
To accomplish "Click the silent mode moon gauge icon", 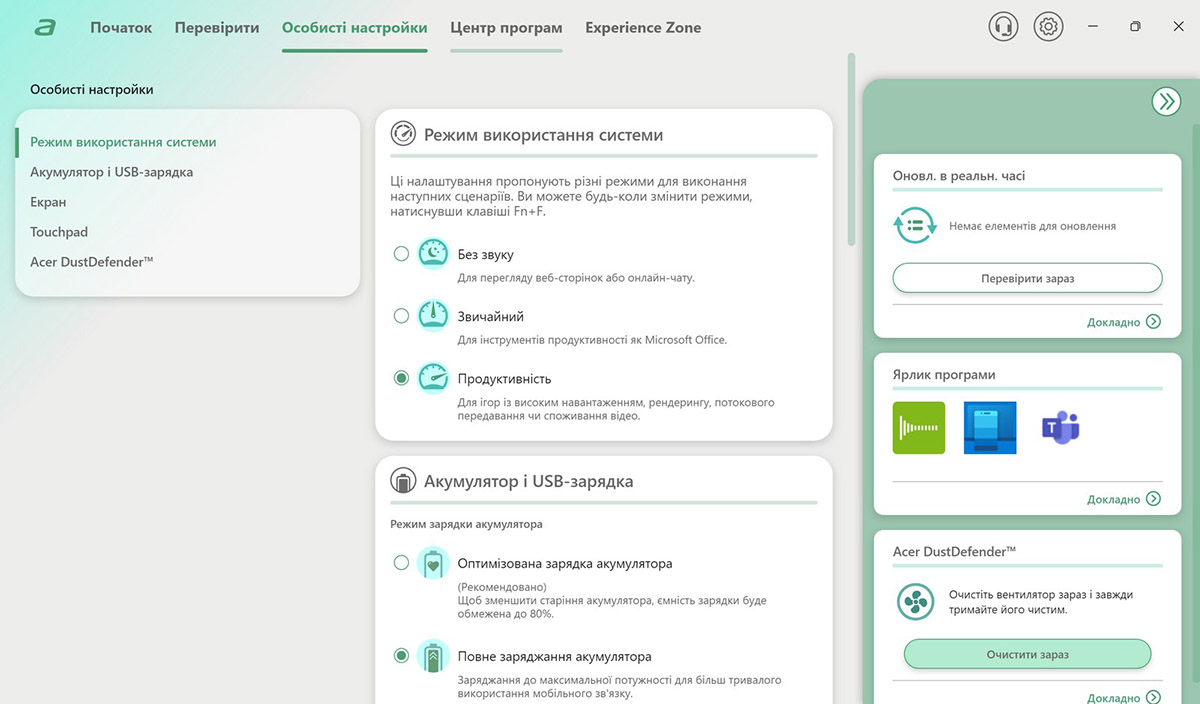I will pyautogui.click(x=433, y=254).
